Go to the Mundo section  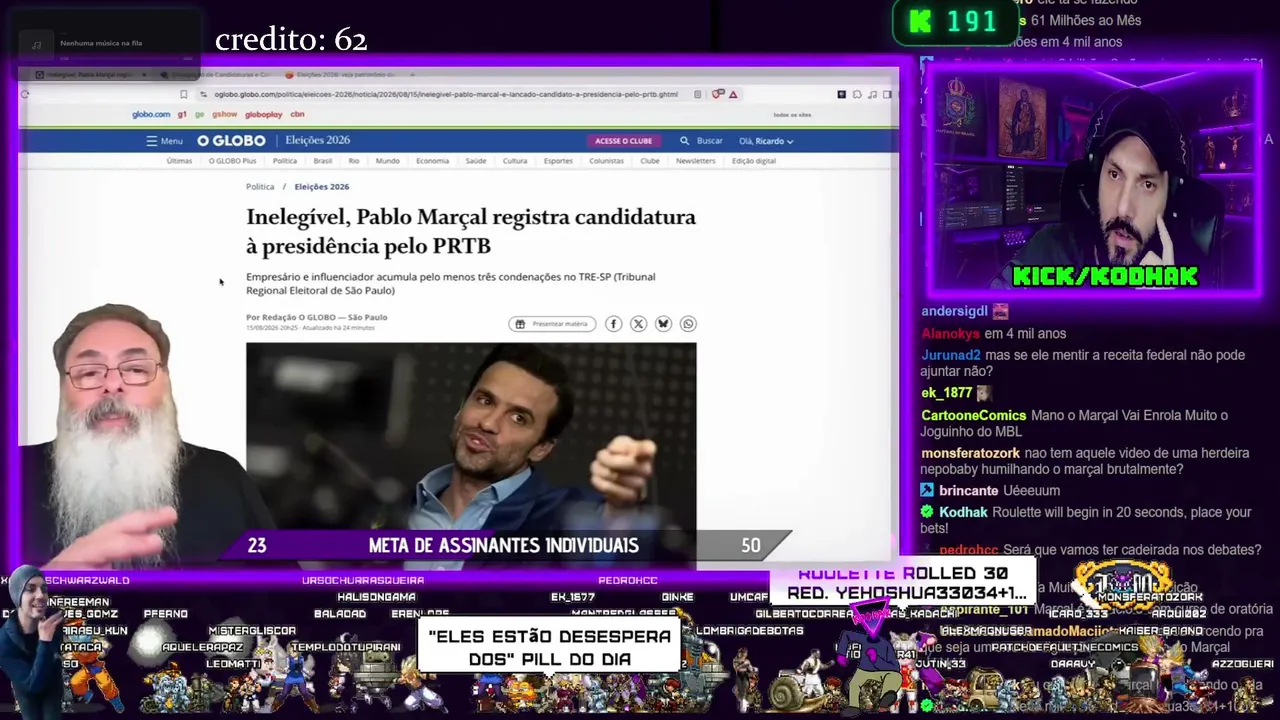[x=387, y=161]
